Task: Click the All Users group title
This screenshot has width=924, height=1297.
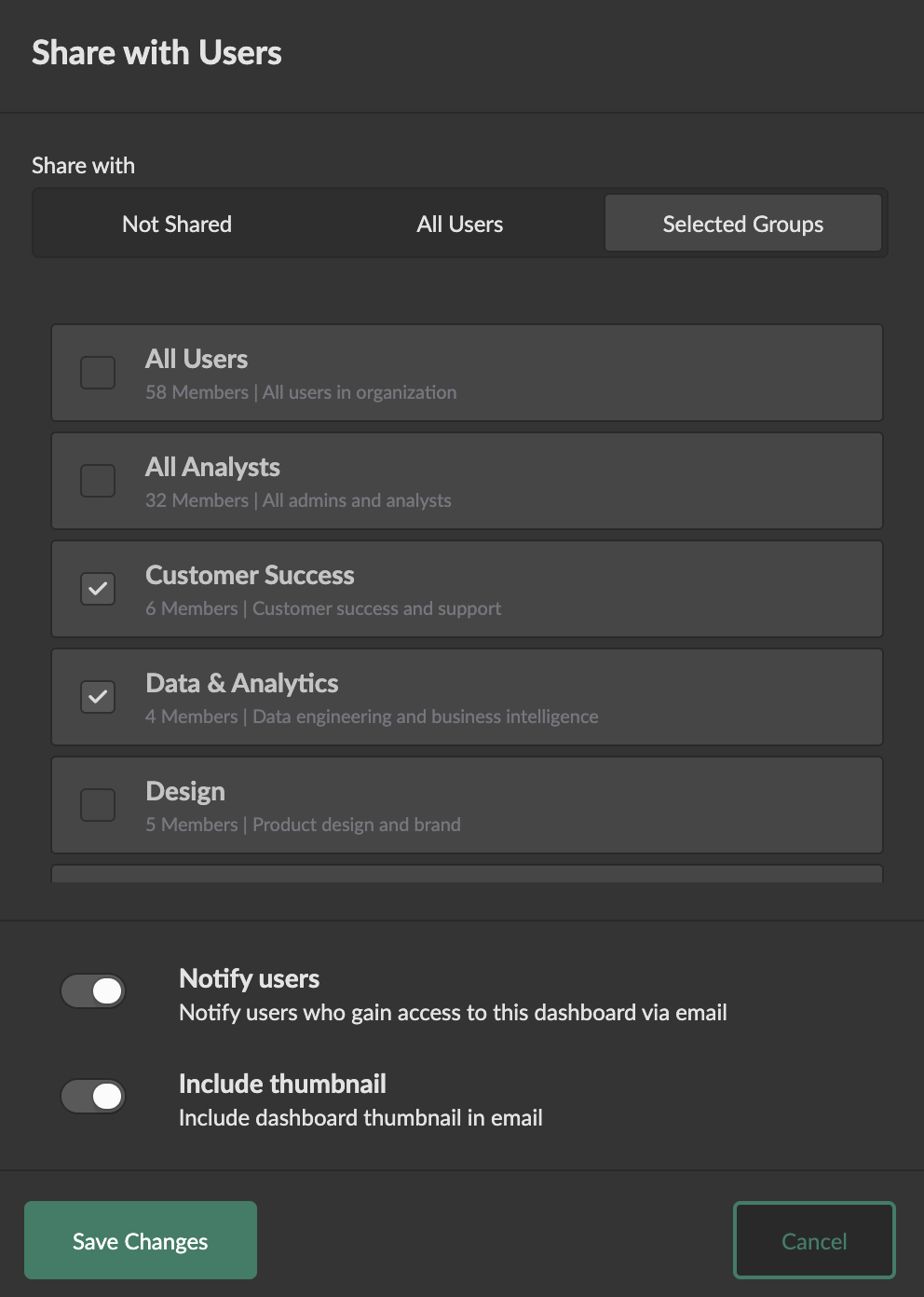Action: point(197,359)
